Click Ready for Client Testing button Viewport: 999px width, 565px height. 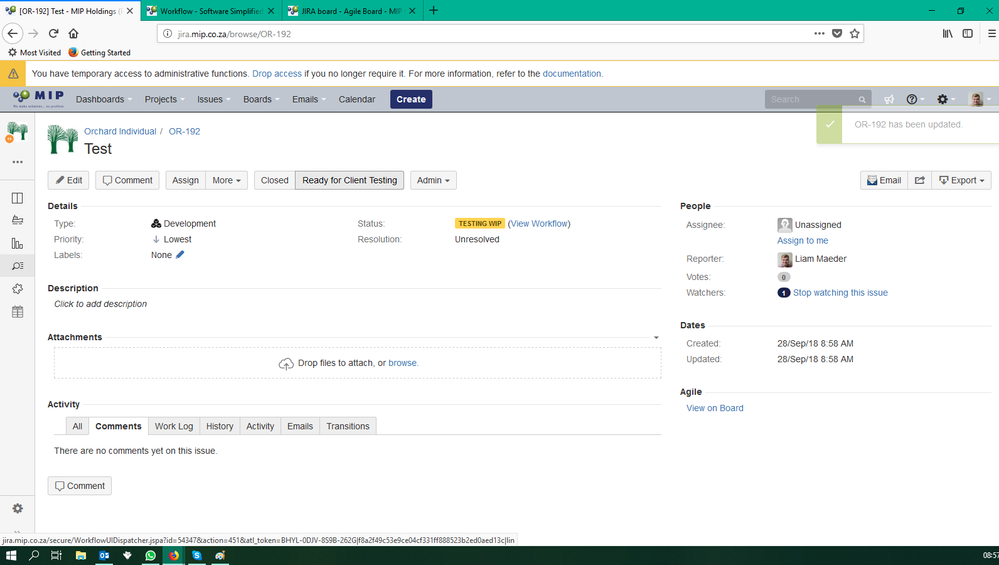click(350, 180)
